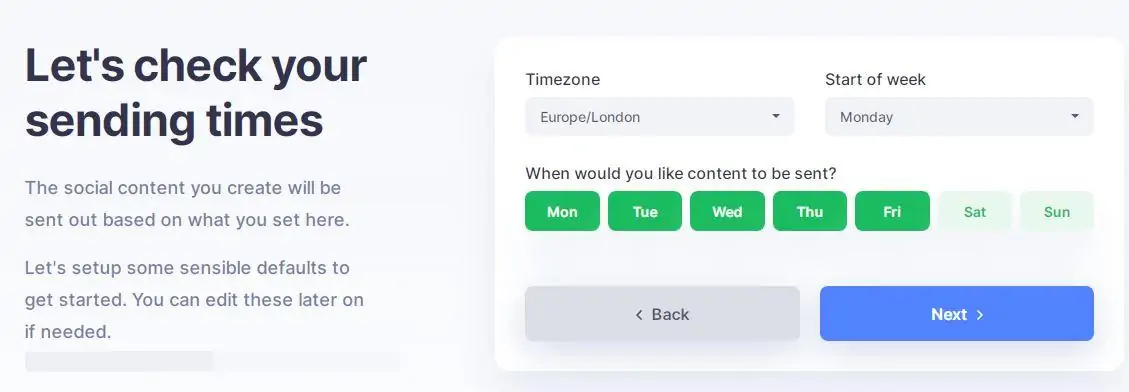This screenshot has width=1129, height=392.
Task: Enable sending on Sun
Action: [1057, 211]
